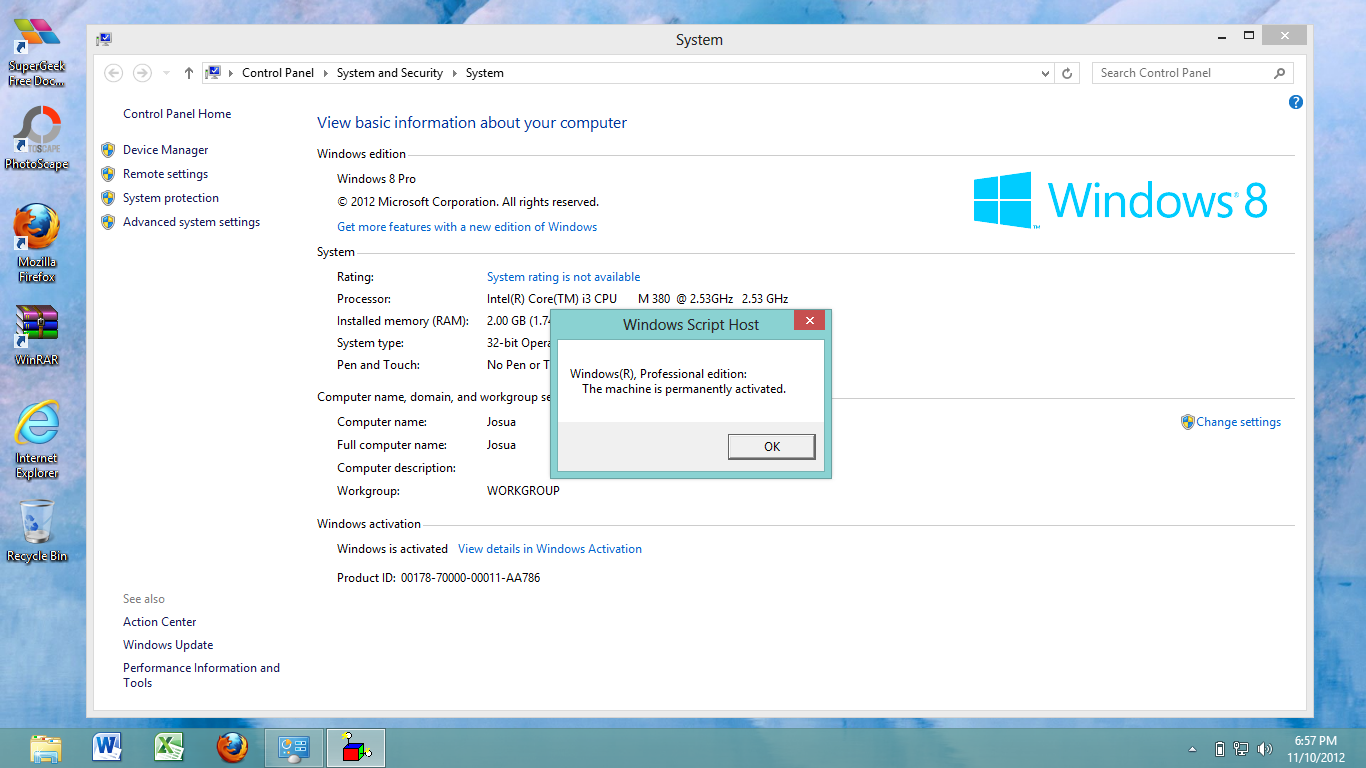This screenshot has width=1366, height=768.
Task: Open the volume speaker tray icon
Action: pos(1265,748)
